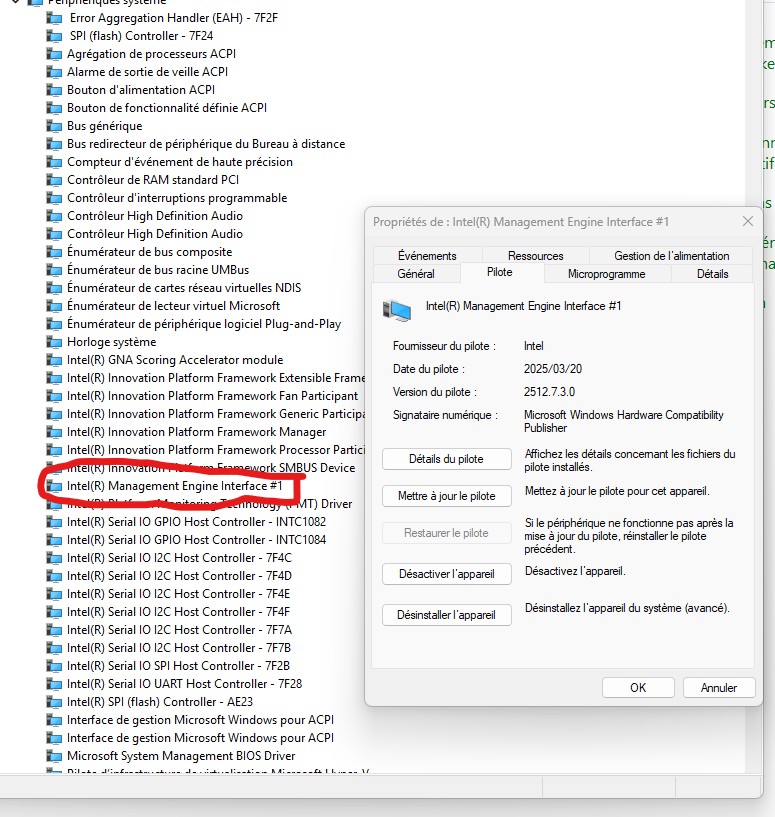Click icon beside Intel(R) GNA Scoring Accelerator module
Screen dimensions: 775x817
pos(54,360)
